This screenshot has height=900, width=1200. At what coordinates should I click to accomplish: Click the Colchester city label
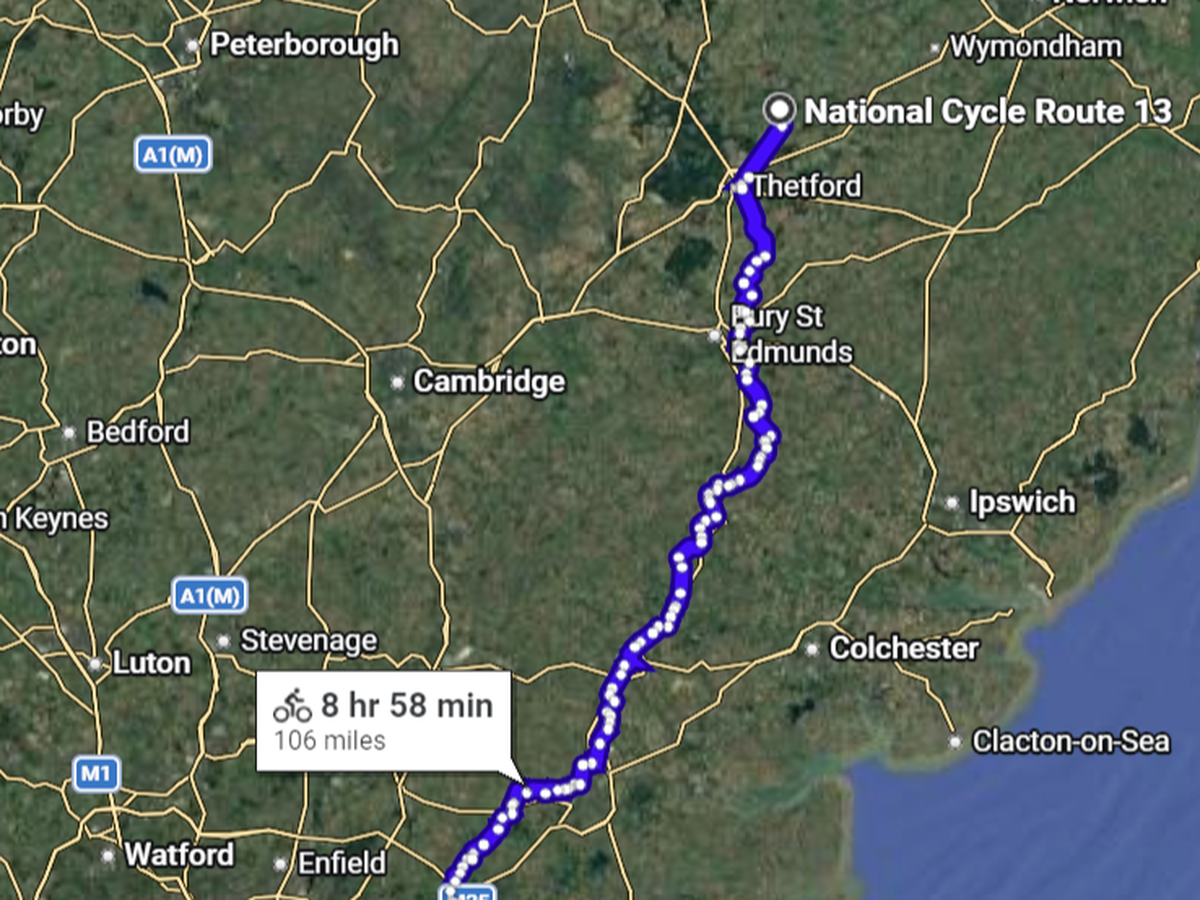pos(904,648)
